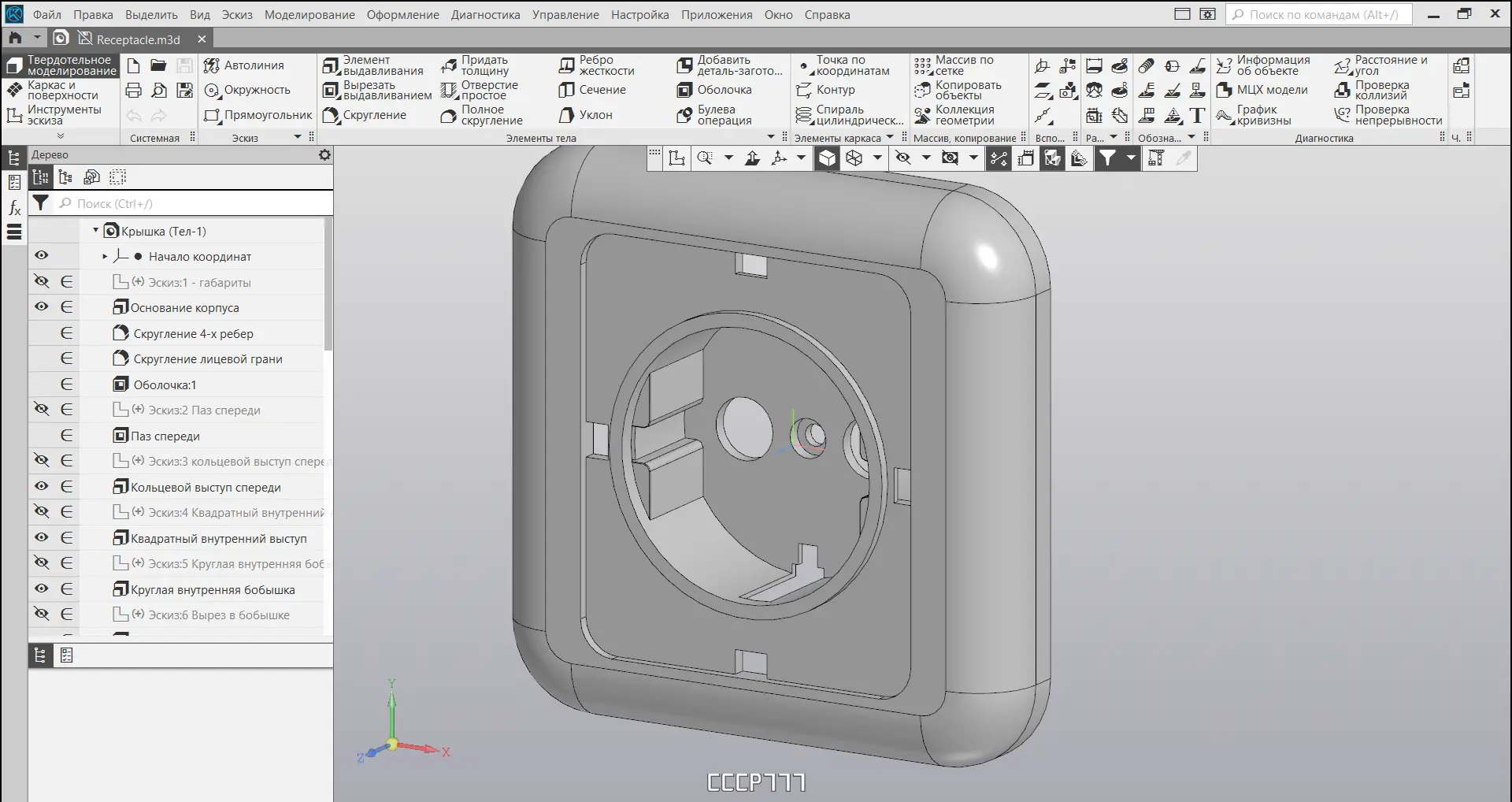1512x802 pixels.
Task: Open the Элементы каркаса dropdown arrow
Action: 891,137
